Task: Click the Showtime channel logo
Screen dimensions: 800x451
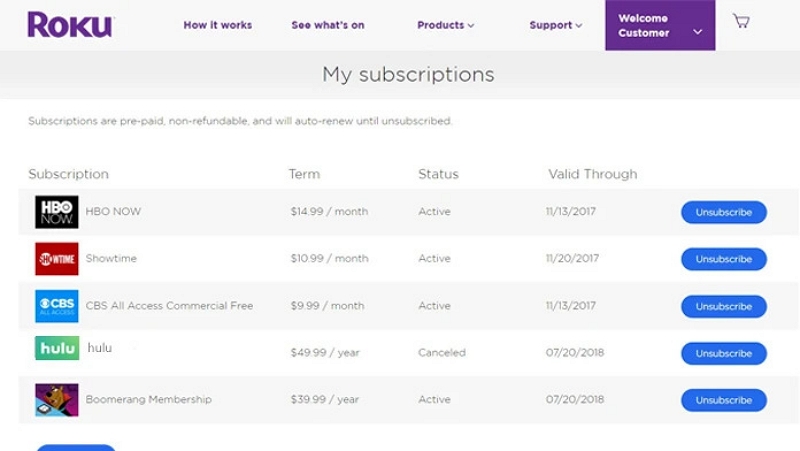Action: coord(57,259)
